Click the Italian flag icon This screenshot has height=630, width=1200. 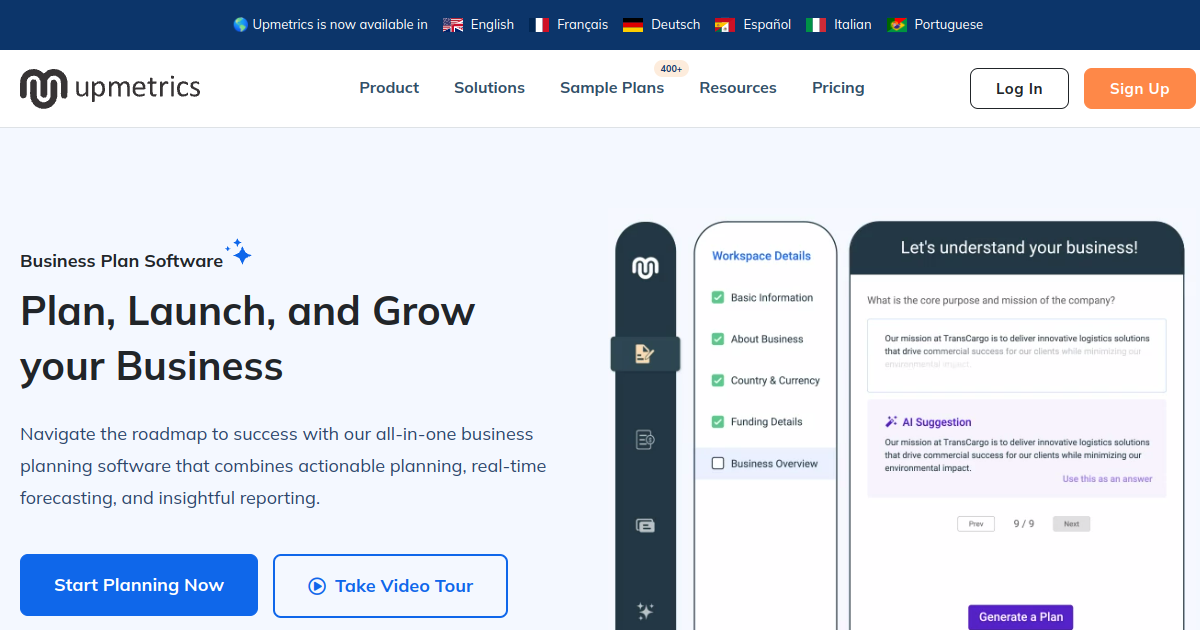[816, 25]
